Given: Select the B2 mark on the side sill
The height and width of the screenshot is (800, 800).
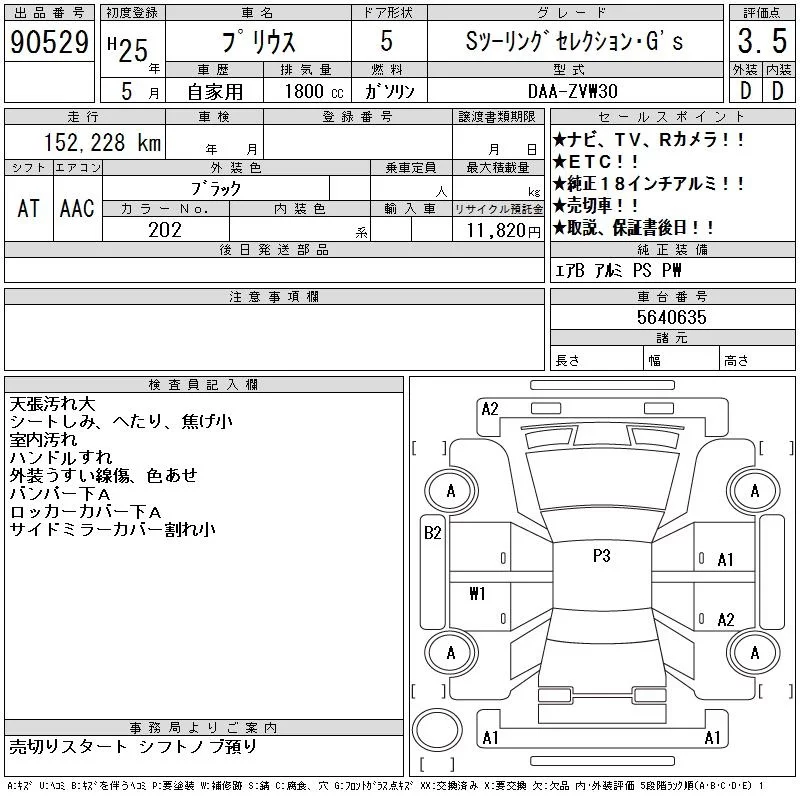Looking at the screenshot, I should click(x=432, y=533).
